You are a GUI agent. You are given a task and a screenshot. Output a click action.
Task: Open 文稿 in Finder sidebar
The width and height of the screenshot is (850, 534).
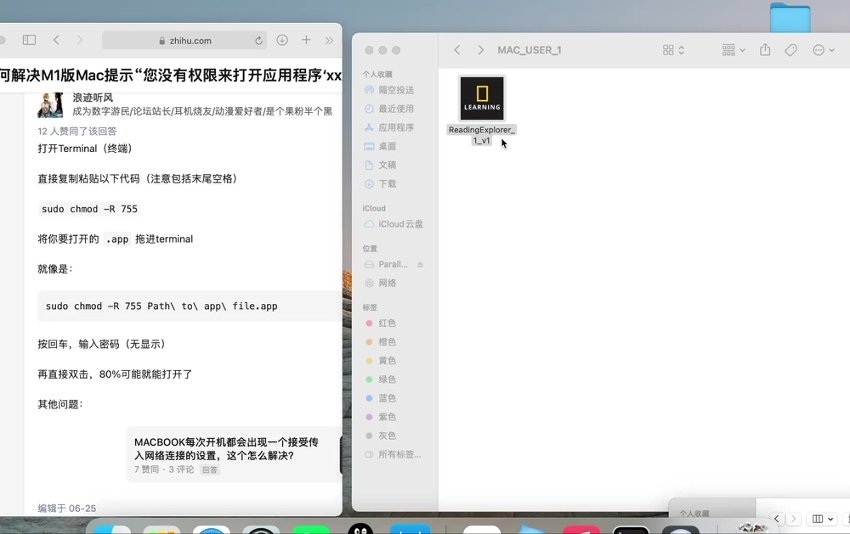pyautogui.click(x=387, y=165)
